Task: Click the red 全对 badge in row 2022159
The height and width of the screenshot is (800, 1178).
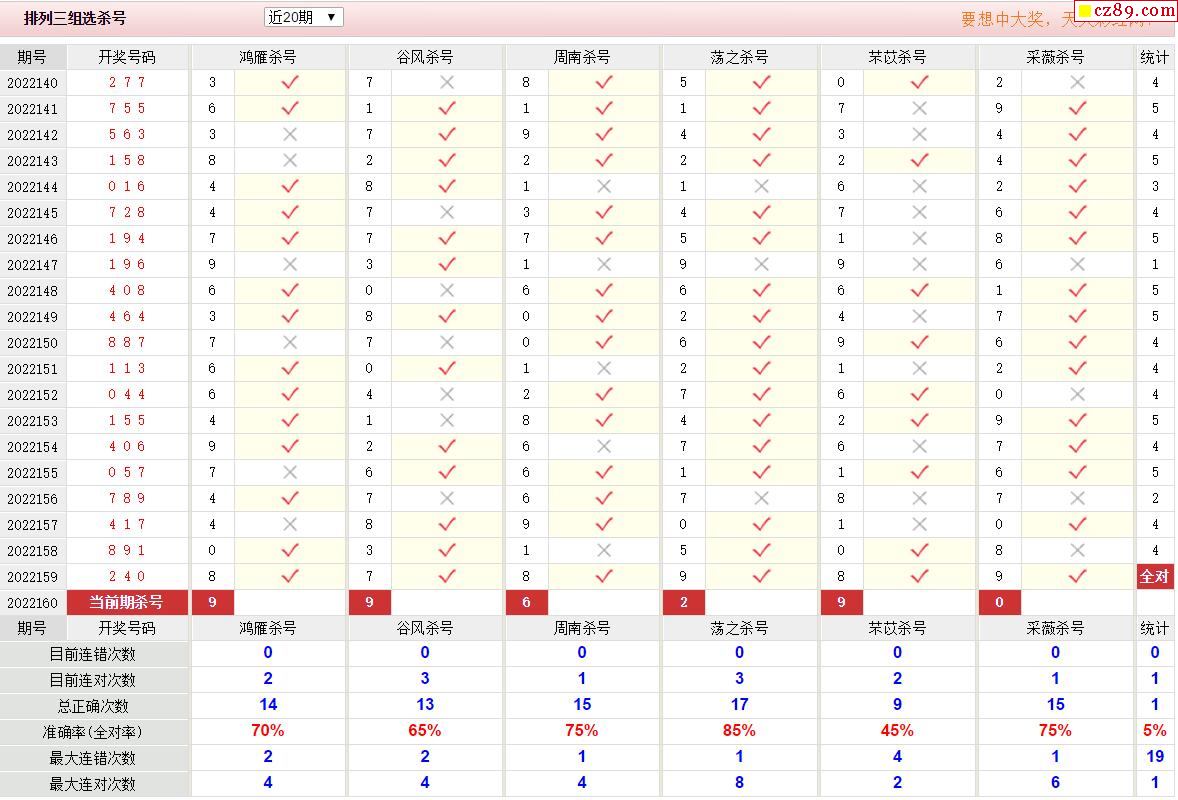Action: pyautogui.click(x=1155, y=576)
